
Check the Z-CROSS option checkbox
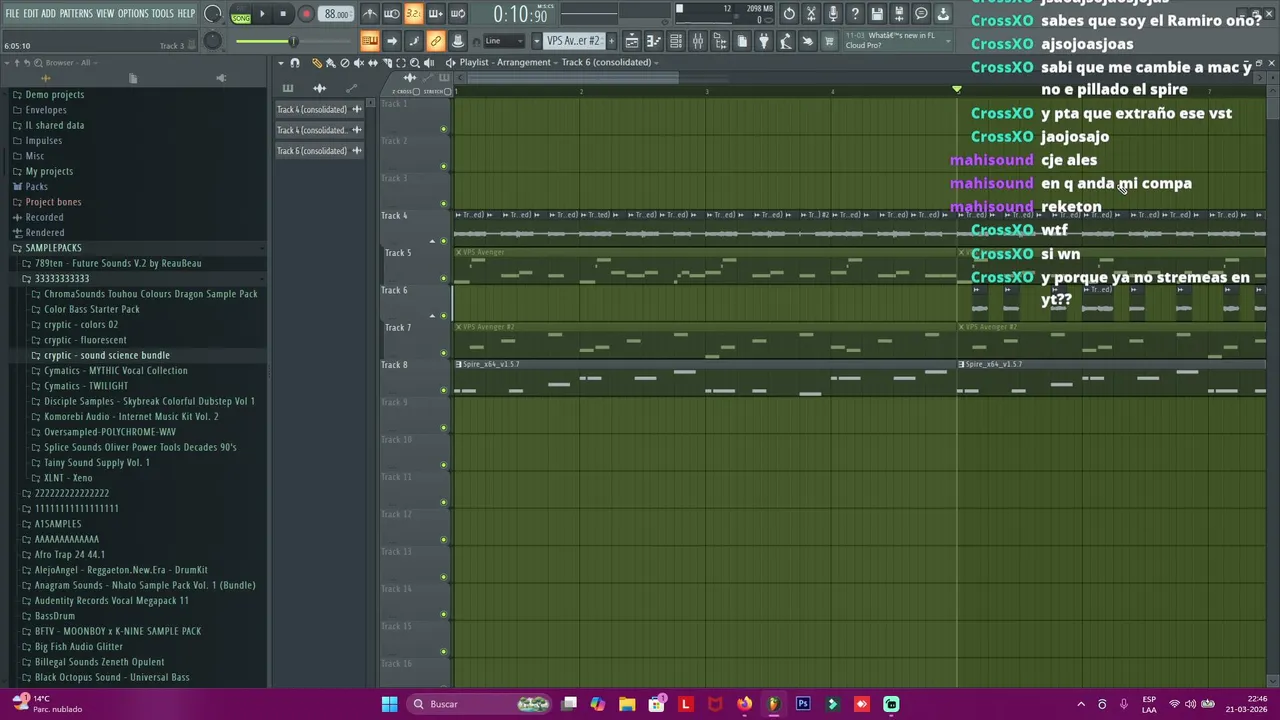tap(417, 91)
